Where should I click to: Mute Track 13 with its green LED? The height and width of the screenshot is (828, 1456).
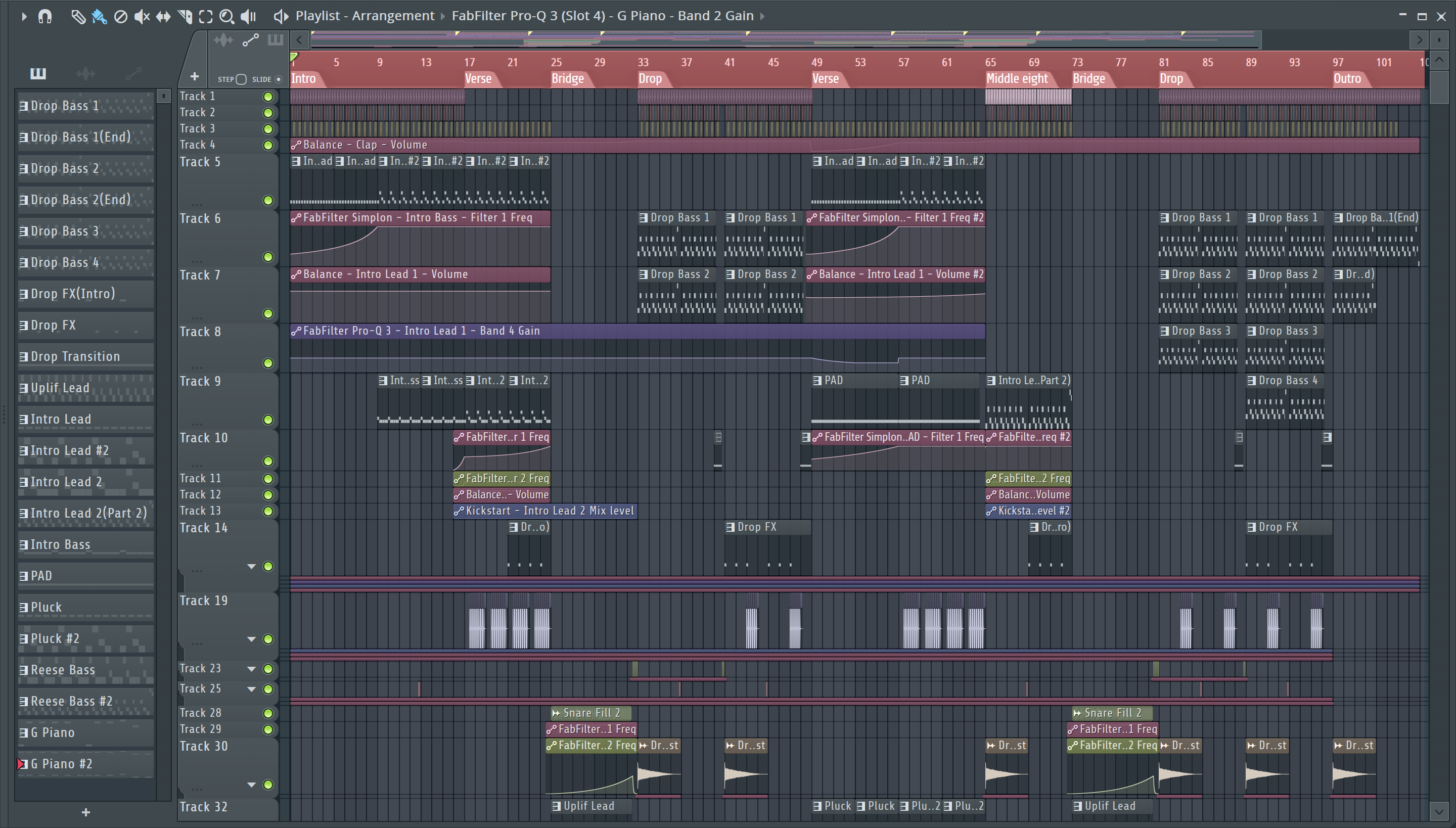[x=268, y=511]
